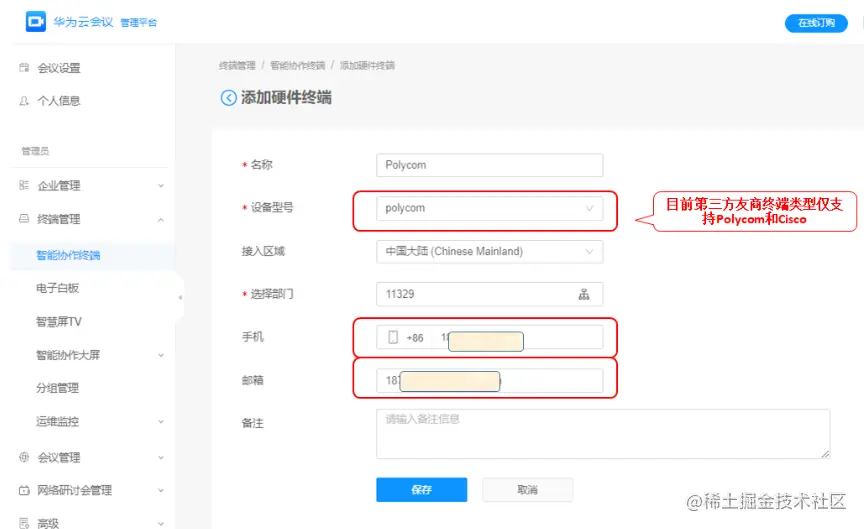Image resolution: width=864 pixels, height=529 pixels.
Task: Go to 智能协作终端 breadcrumb
Action: [298, 66]
